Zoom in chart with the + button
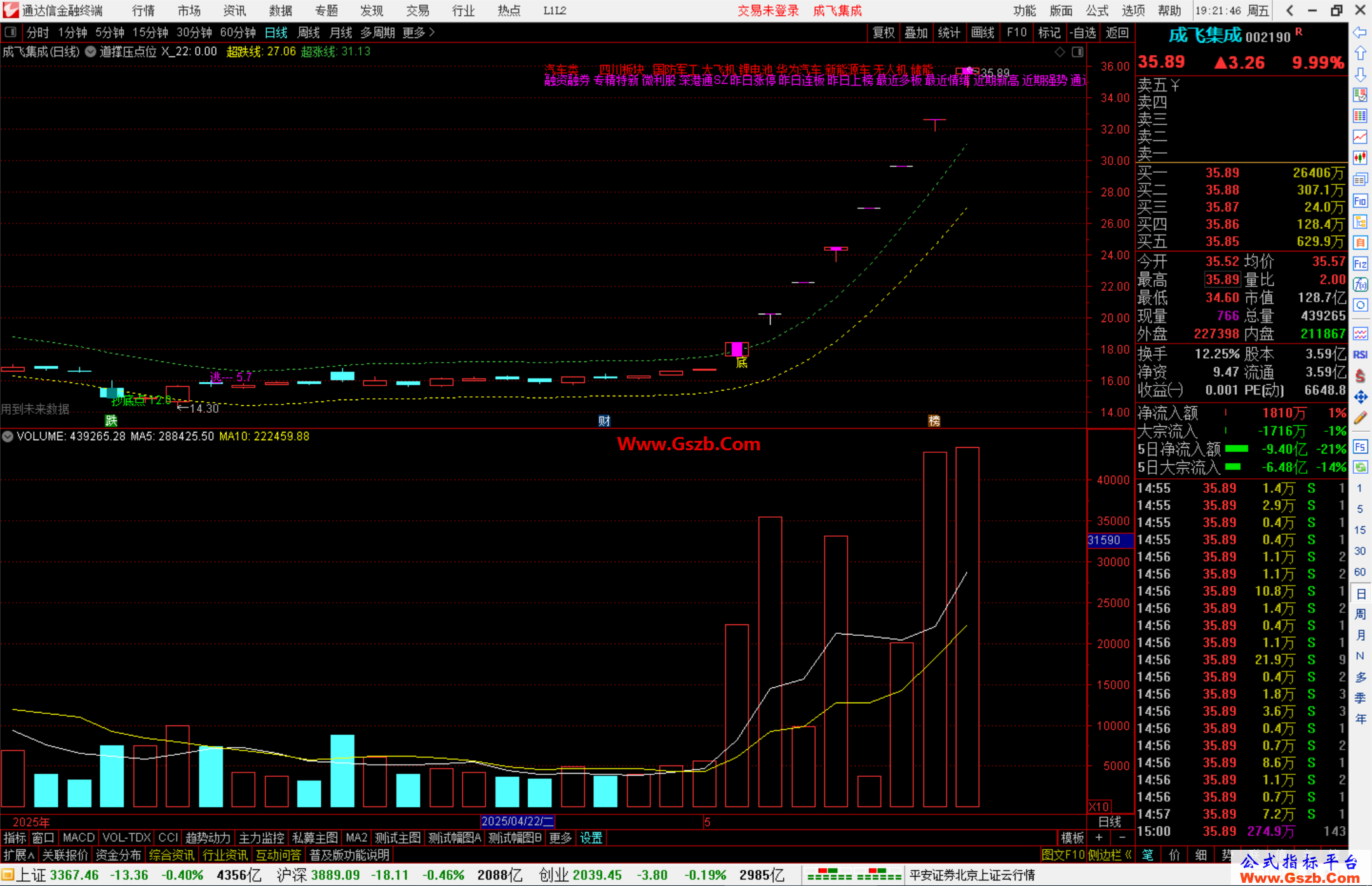 point(1099,838)
